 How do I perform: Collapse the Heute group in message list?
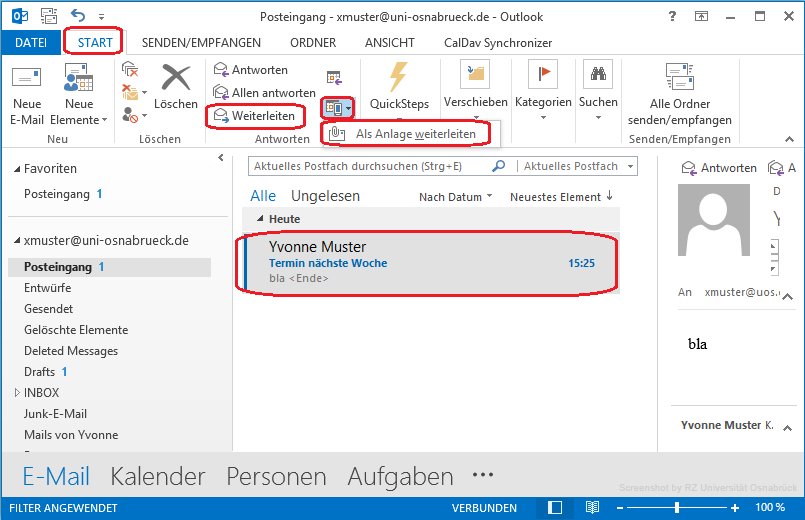tap(260, 219)
